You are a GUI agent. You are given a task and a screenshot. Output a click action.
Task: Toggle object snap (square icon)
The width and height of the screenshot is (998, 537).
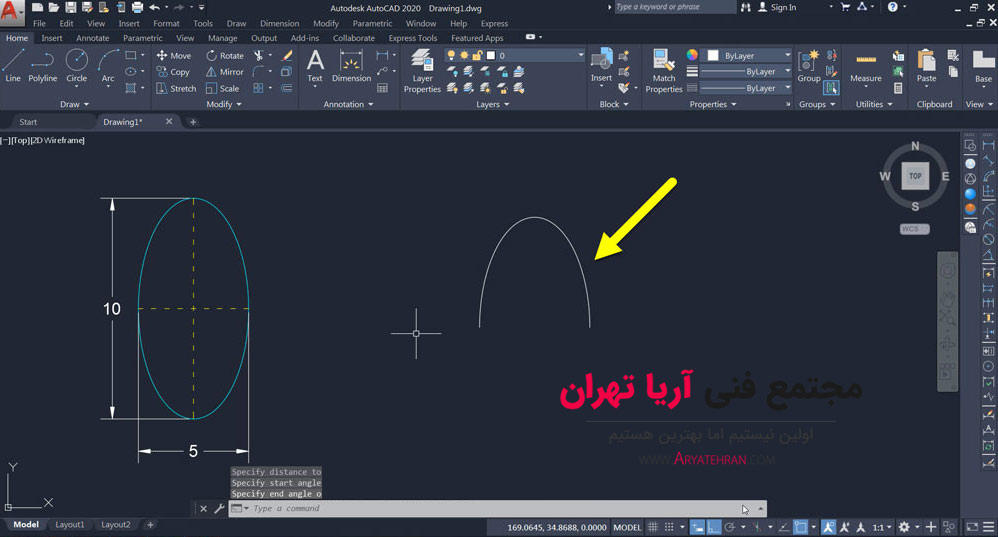pos(801,527)
